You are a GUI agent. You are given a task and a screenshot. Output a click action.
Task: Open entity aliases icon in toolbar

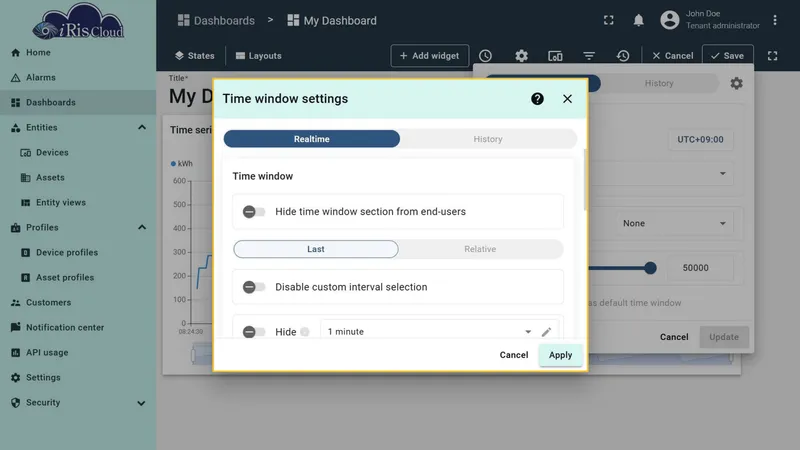555,56
